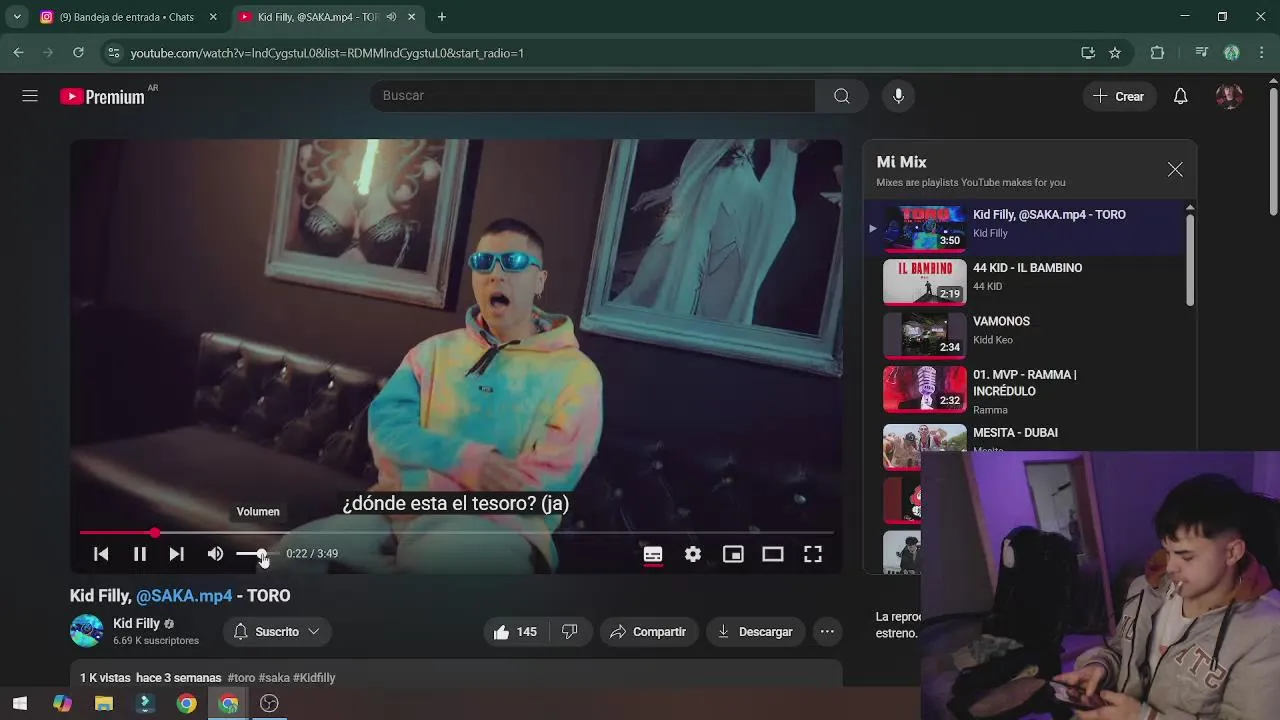1280x720 pixels.
Task: Open a new browser tab
Action: tap(442, 17)
